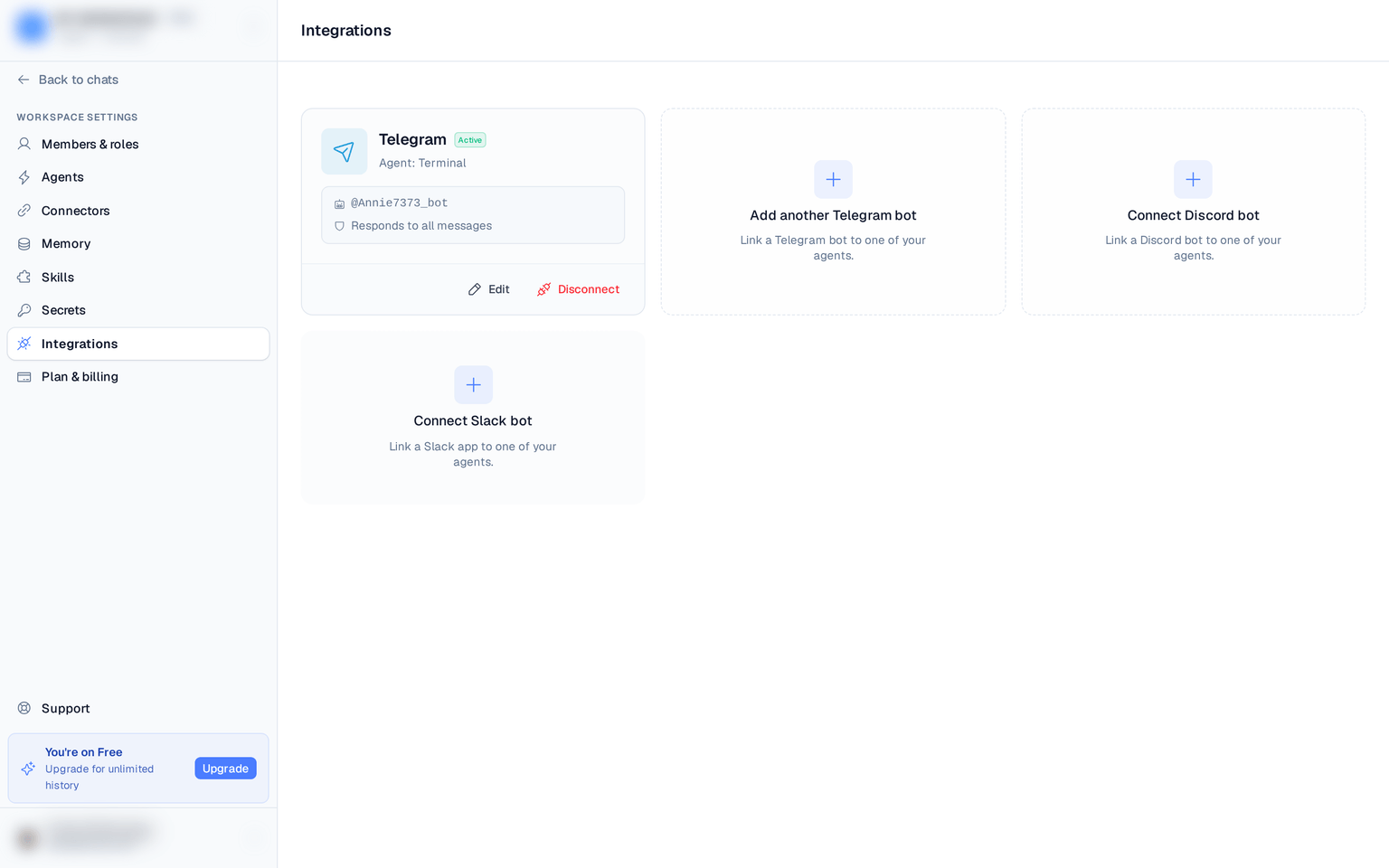1389x868 pixels.
Task: Click plus icon for Slack bot
Action: [x=473, y=385]
